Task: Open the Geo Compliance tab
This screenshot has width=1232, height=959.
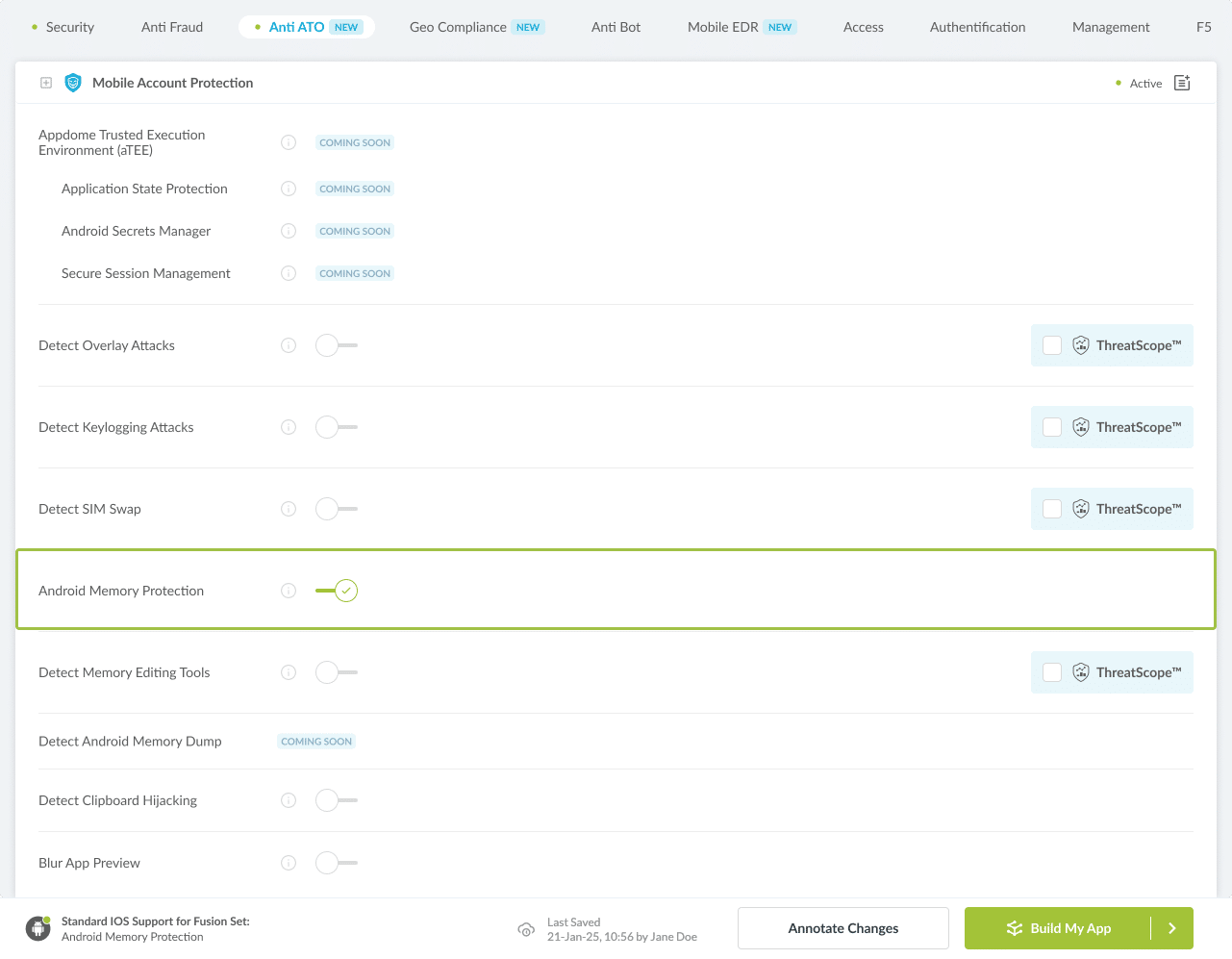Action: point(458,27)
